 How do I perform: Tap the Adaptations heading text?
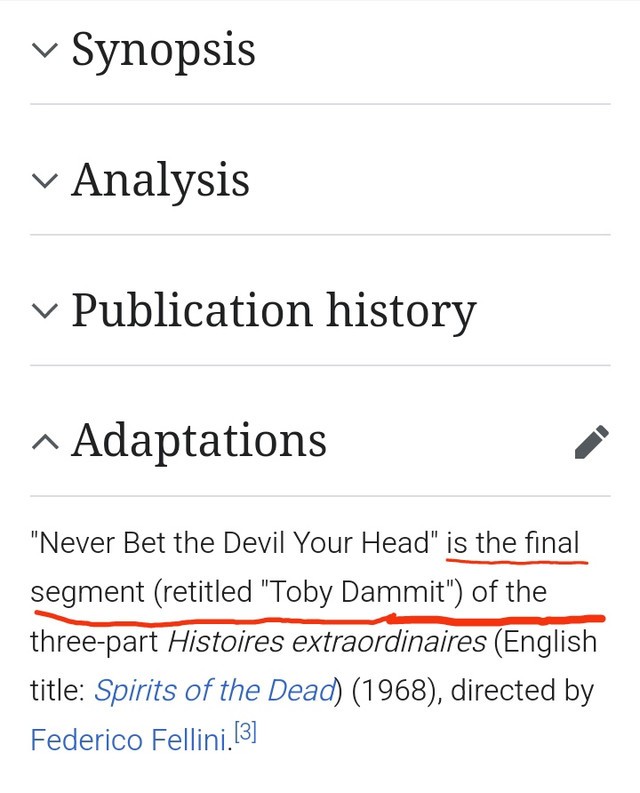(x=199, y=441)
